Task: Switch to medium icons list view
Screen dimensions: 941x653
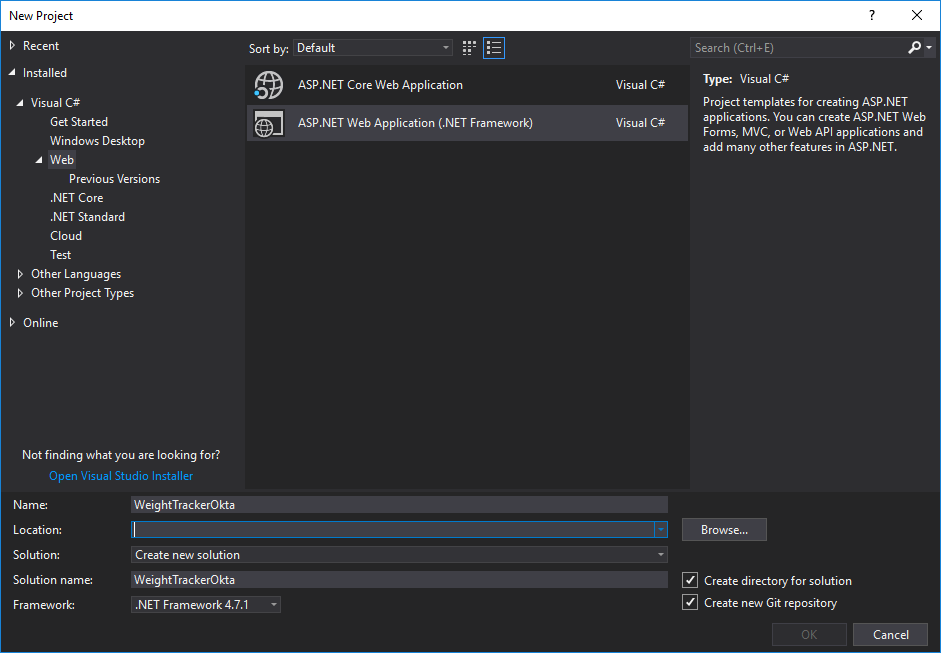Action: click(494, 48)
